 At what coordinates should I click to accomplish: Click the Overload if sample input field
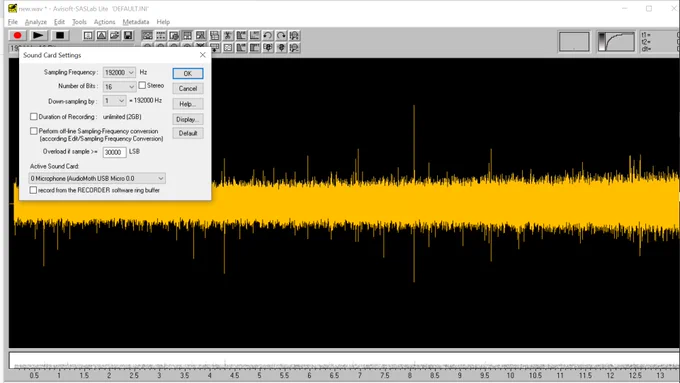coord(114,152)
